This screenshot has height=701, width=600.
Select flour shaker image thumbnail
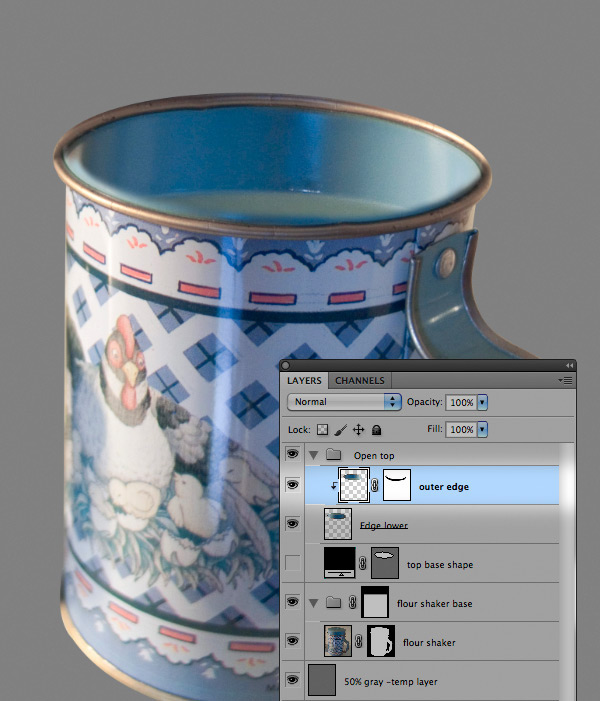(338, 641)
